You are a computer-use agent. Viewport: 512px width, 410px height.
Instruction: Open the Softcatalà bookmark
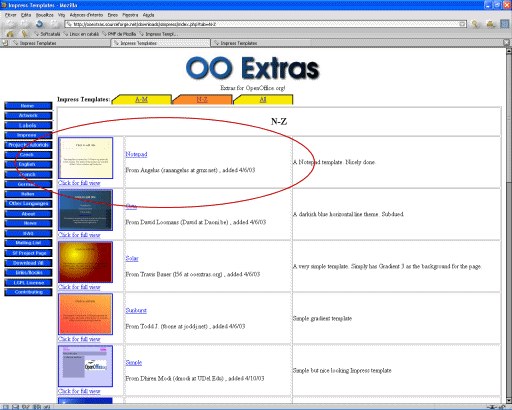(x=47, y=34)
